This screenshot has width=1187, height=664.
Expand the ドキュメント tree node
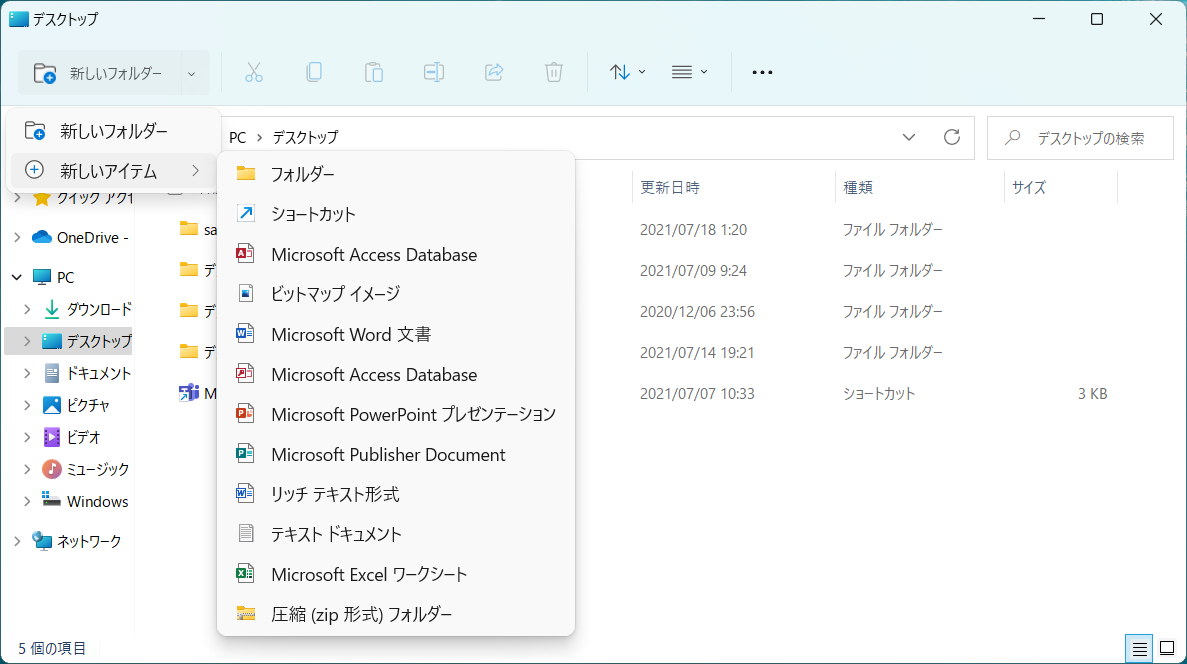pos(27,373)
